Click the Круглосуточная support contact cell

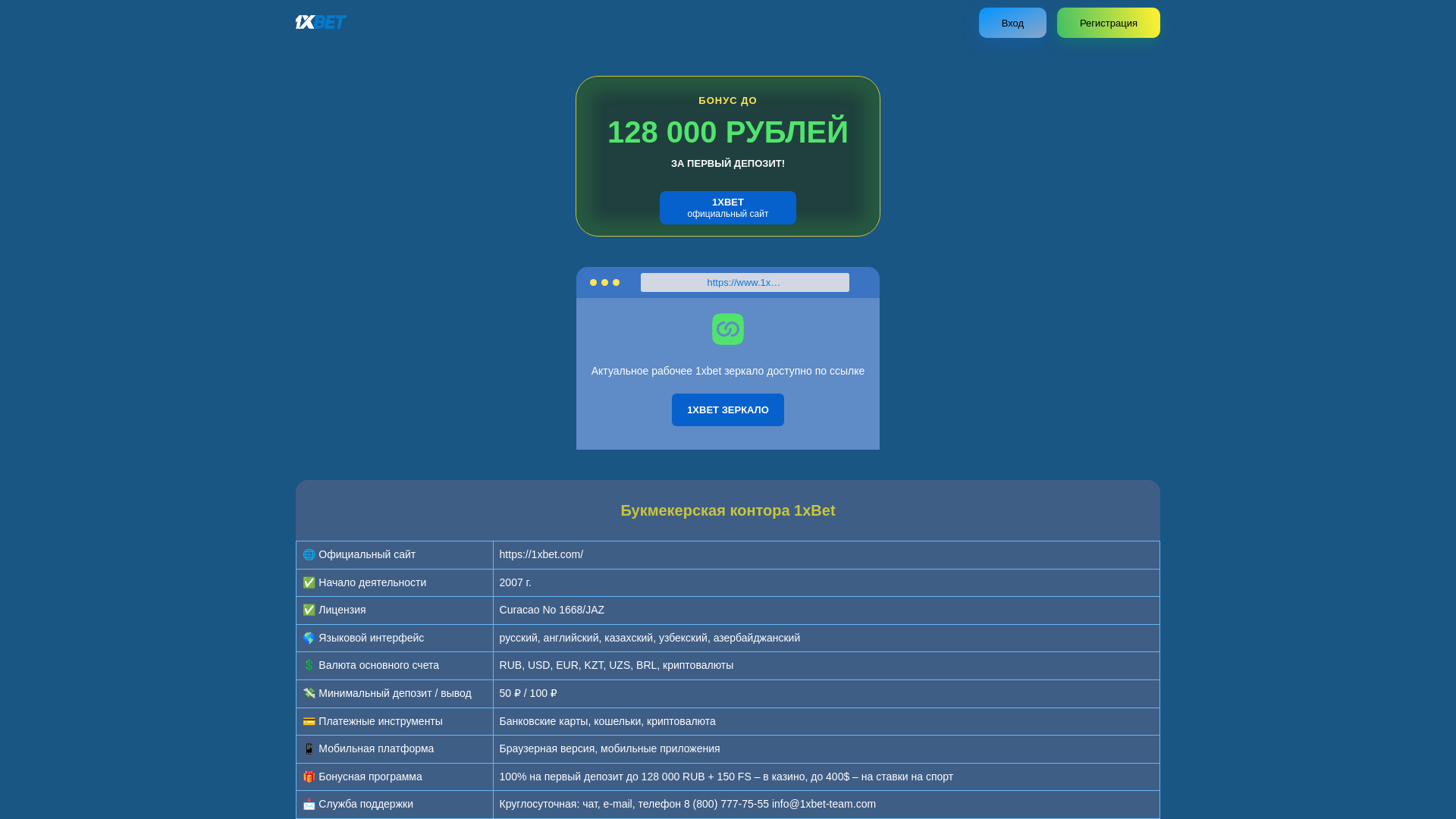(827, 805)
